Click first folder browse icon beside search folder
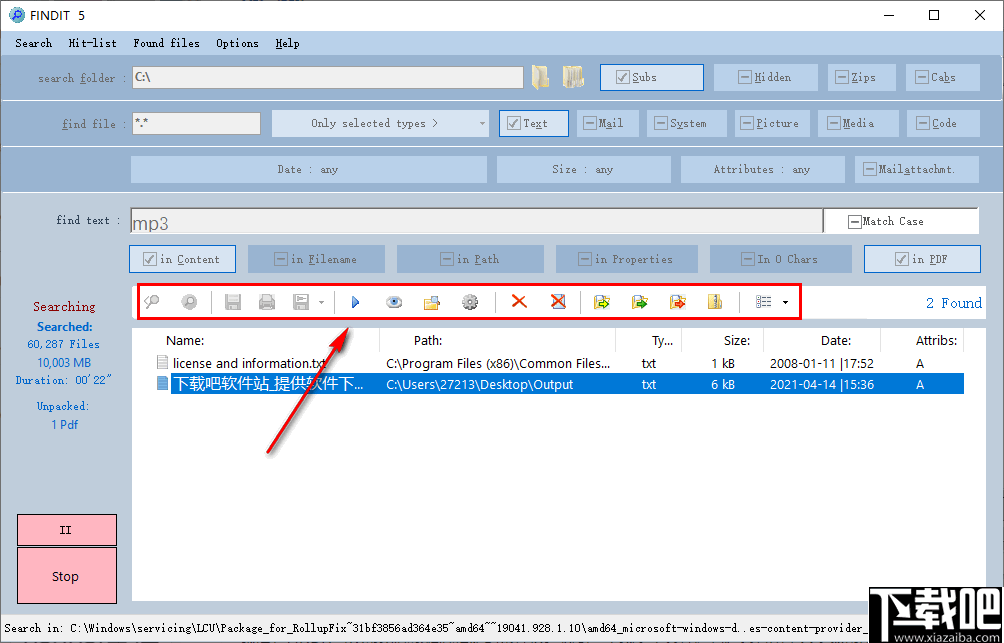Viewport: 1004px width, 643px height. coord(540,77)
